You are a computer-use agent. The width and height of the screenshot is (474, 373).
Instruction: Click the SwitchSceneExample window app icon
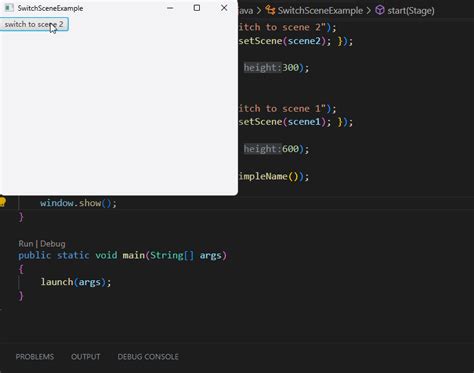click(9, 8)
